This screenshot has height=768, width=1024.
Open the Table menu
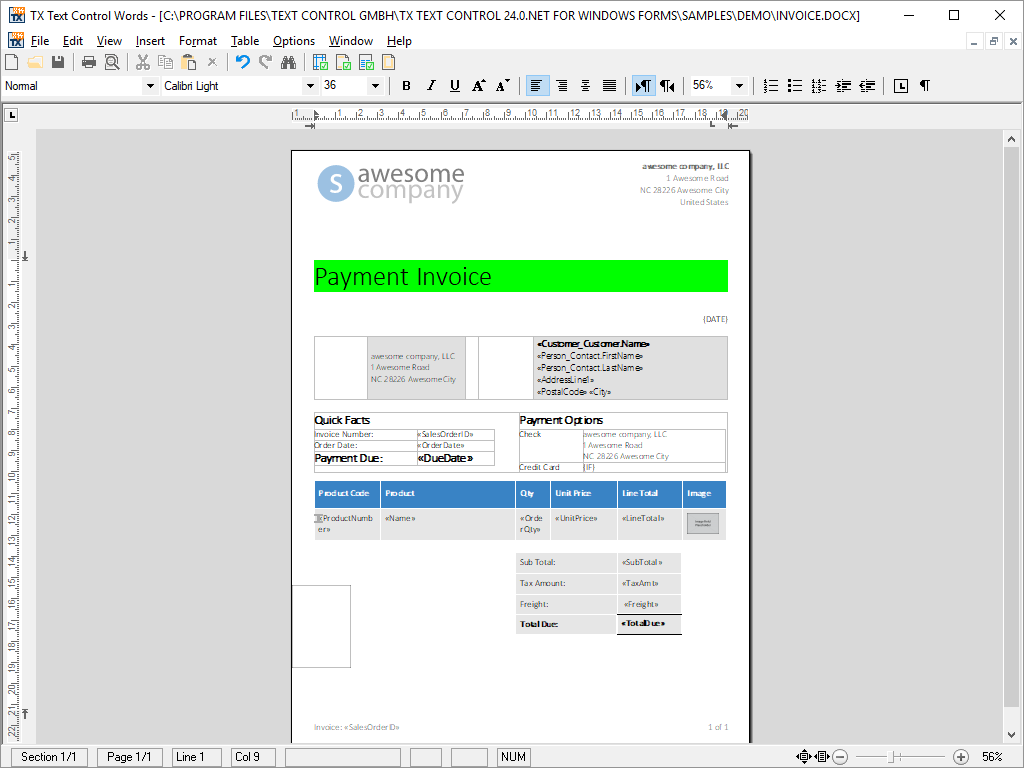tap(244, 41)
